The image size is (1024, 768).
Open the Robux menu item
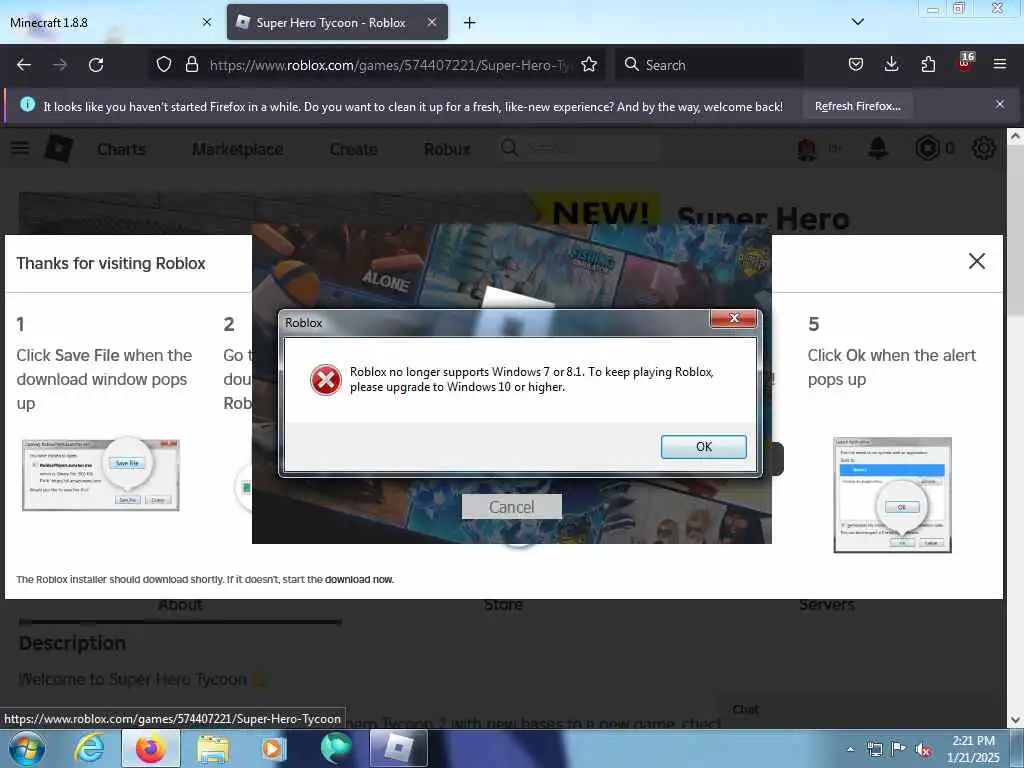point(447,150)
